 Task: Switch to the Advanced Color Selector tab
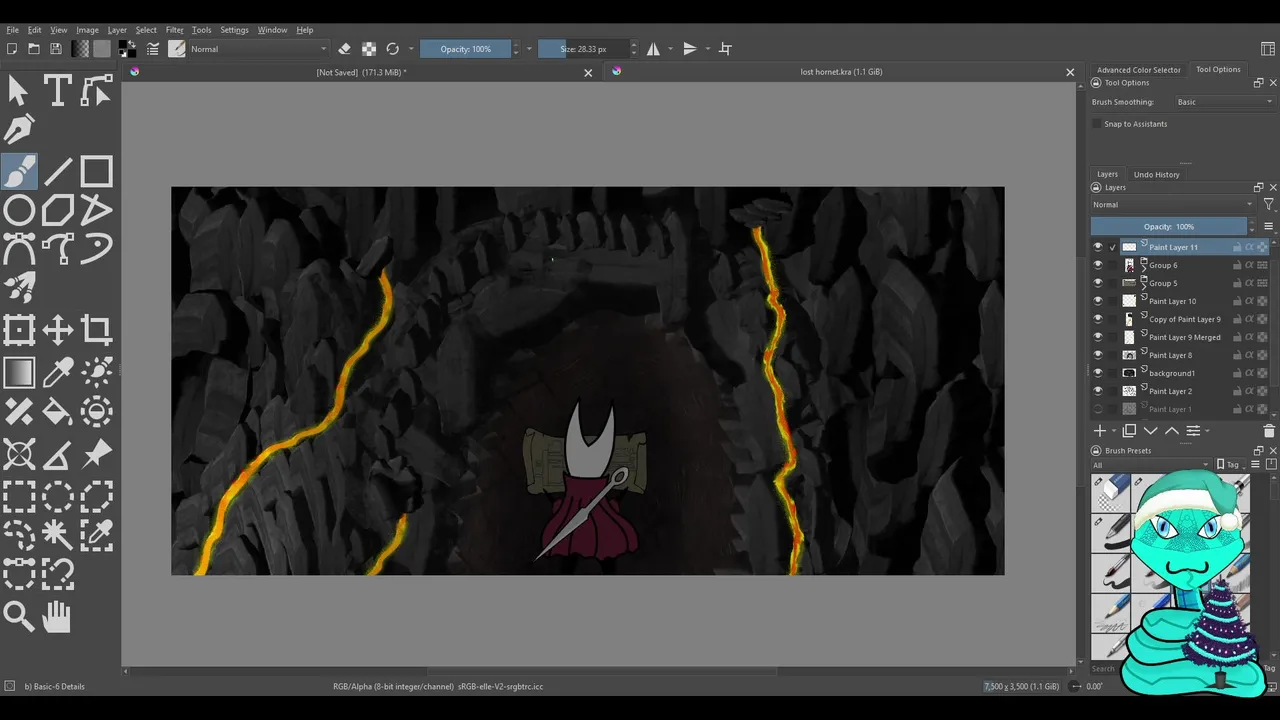(x=1139, y=70)
